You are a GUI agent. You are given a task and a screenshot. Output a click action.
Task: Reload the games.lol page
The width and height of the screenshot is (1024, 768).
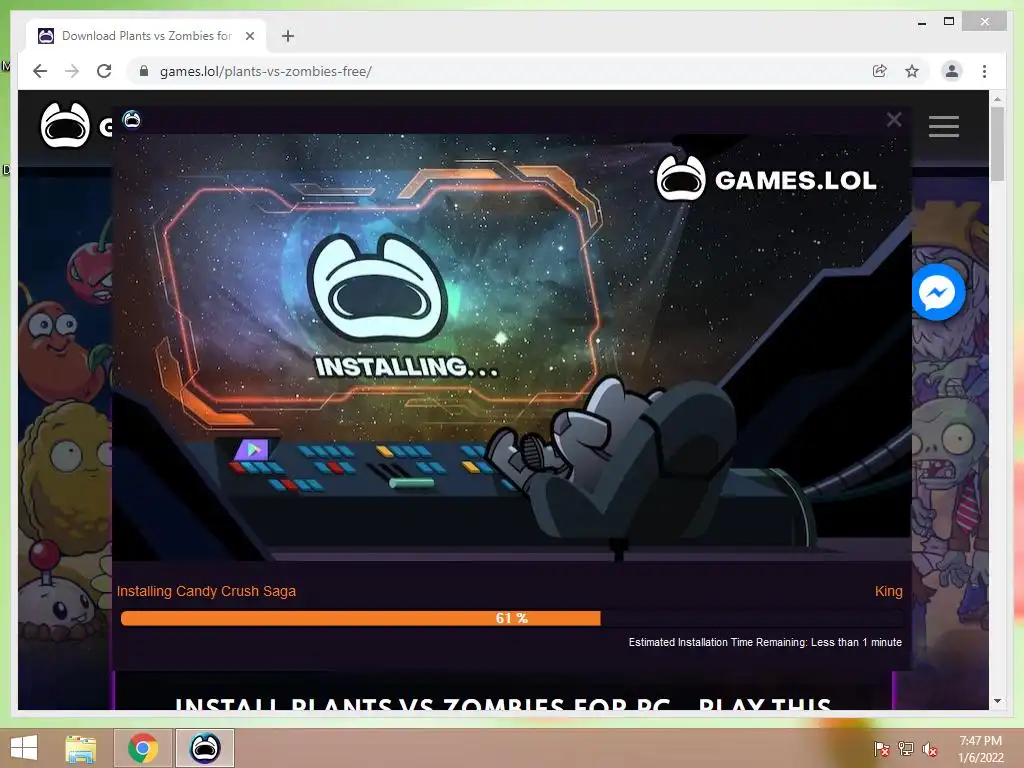pos(104,71)
